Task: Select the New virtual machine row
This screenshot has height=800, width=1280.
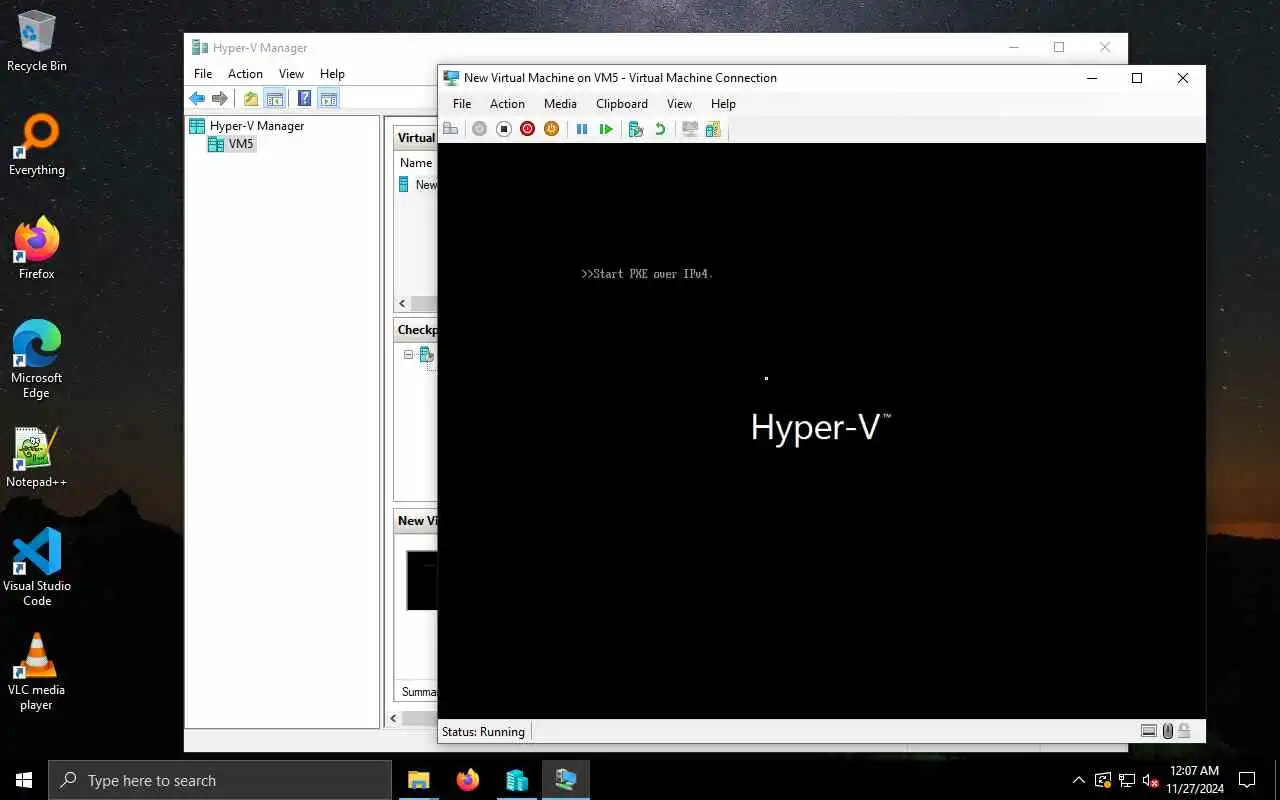Action: pyautogui.click(x=418, y=185)
